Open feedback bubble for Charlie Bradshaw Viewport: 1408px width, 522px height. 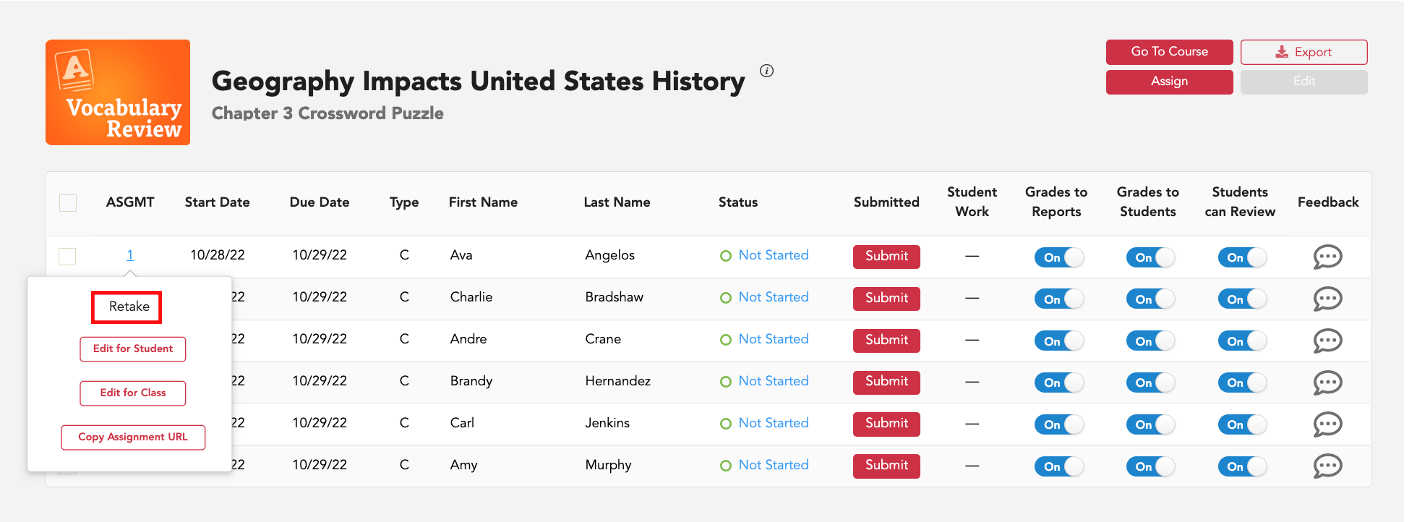(1327, 299)
